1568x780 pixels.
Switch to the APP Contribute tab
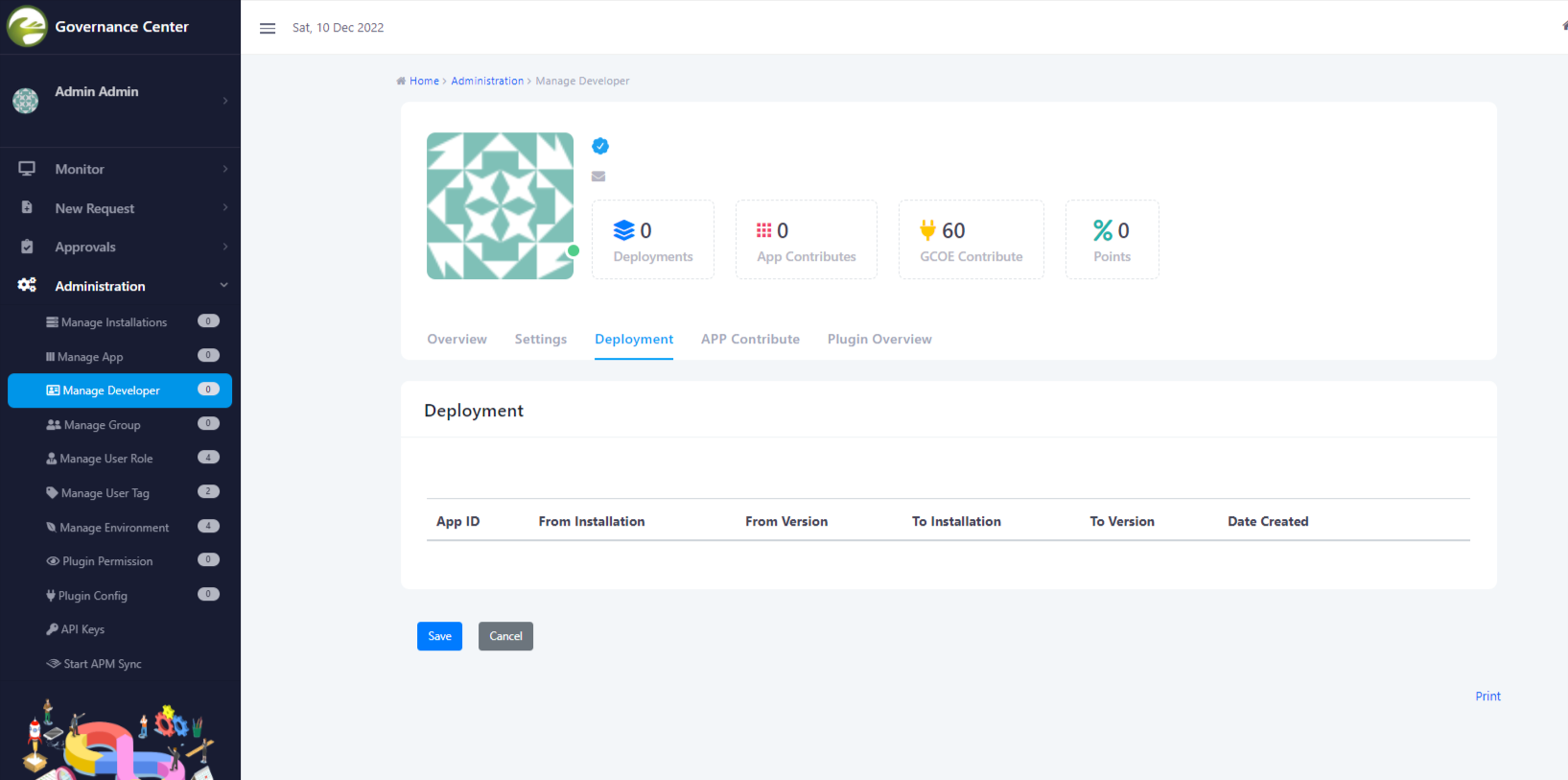[750, 340]
